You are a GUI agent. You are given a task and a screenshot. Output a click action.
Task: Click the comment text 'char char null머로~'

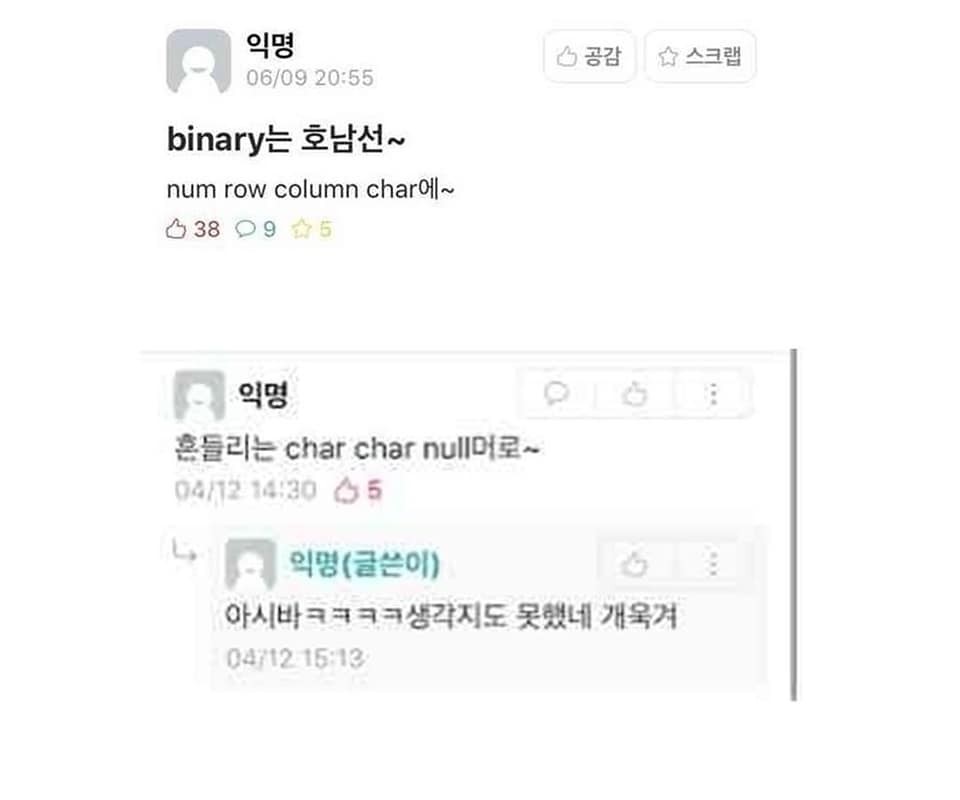[x=412, y=449]
